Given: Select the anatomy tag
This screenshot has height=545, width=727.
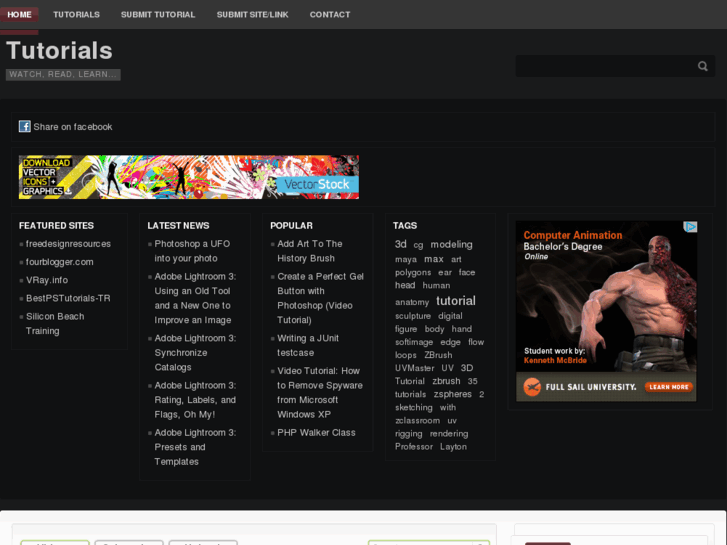Looking at the screenshot, I should click(412, 302).
